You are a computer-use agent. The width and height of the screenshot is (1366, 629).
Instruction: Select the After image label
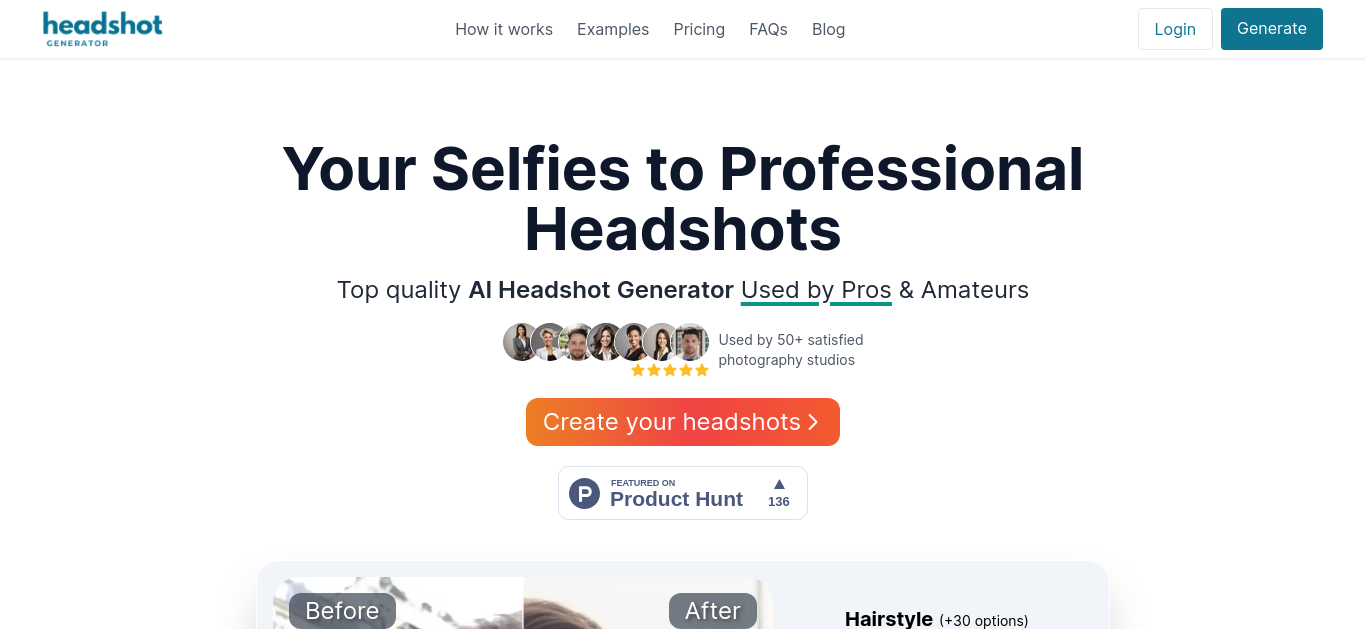(713, 611)
